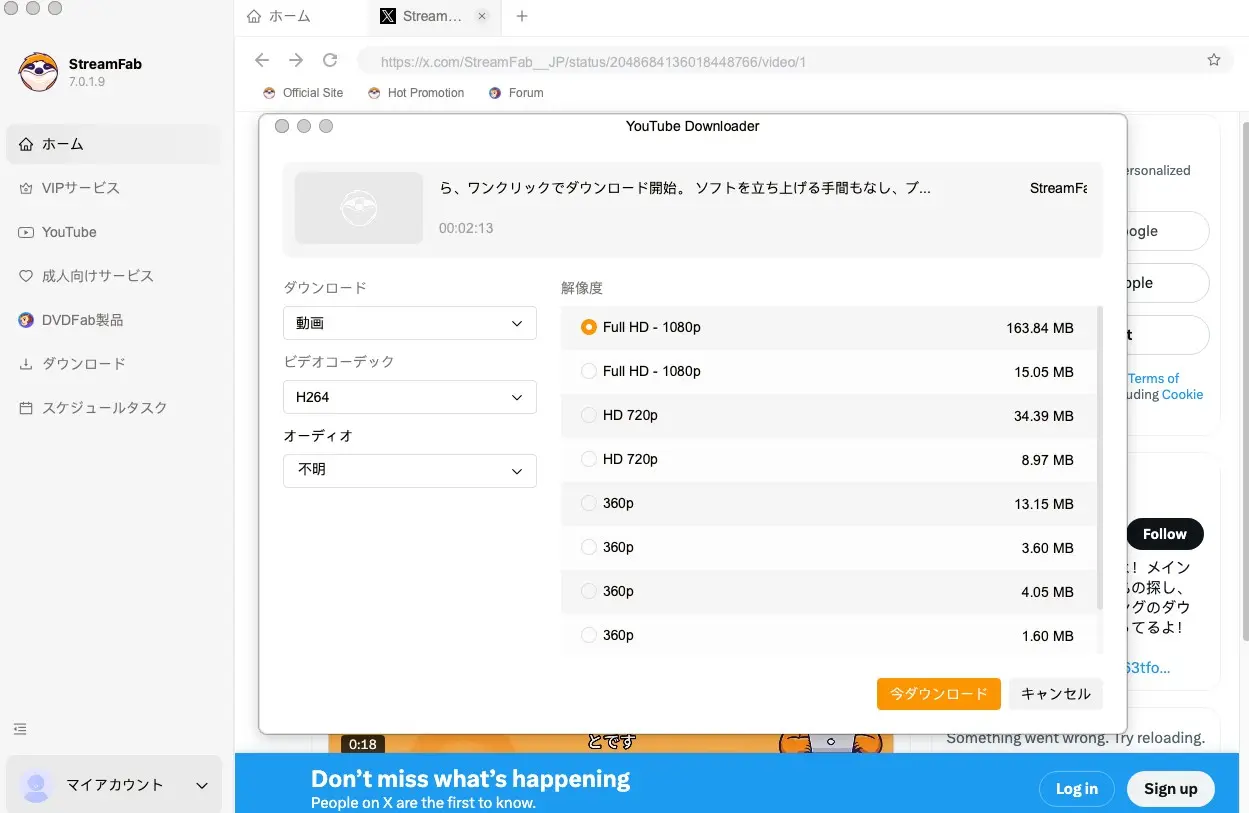Click the DVDFab product icon
The height and width of the screenshot is (813, 1249).
click(26, 320)
